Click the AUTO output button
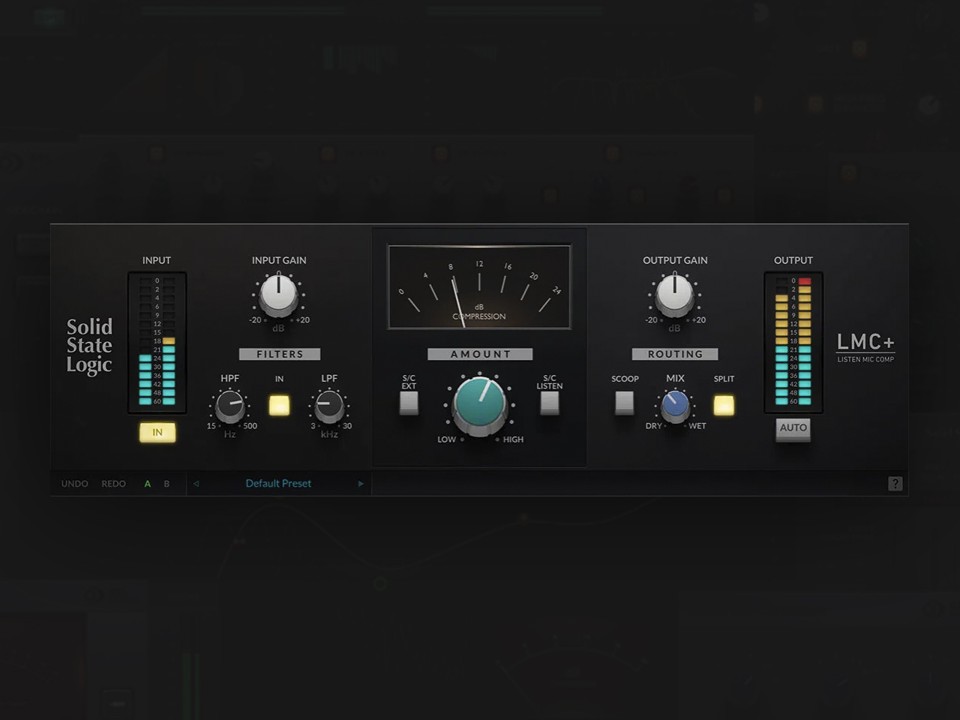 tap(793, 428)
